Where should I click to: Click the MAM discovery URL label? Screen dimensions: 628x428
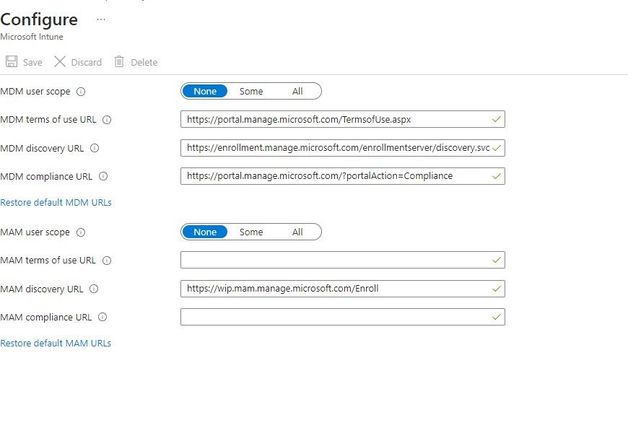[42, 289]
